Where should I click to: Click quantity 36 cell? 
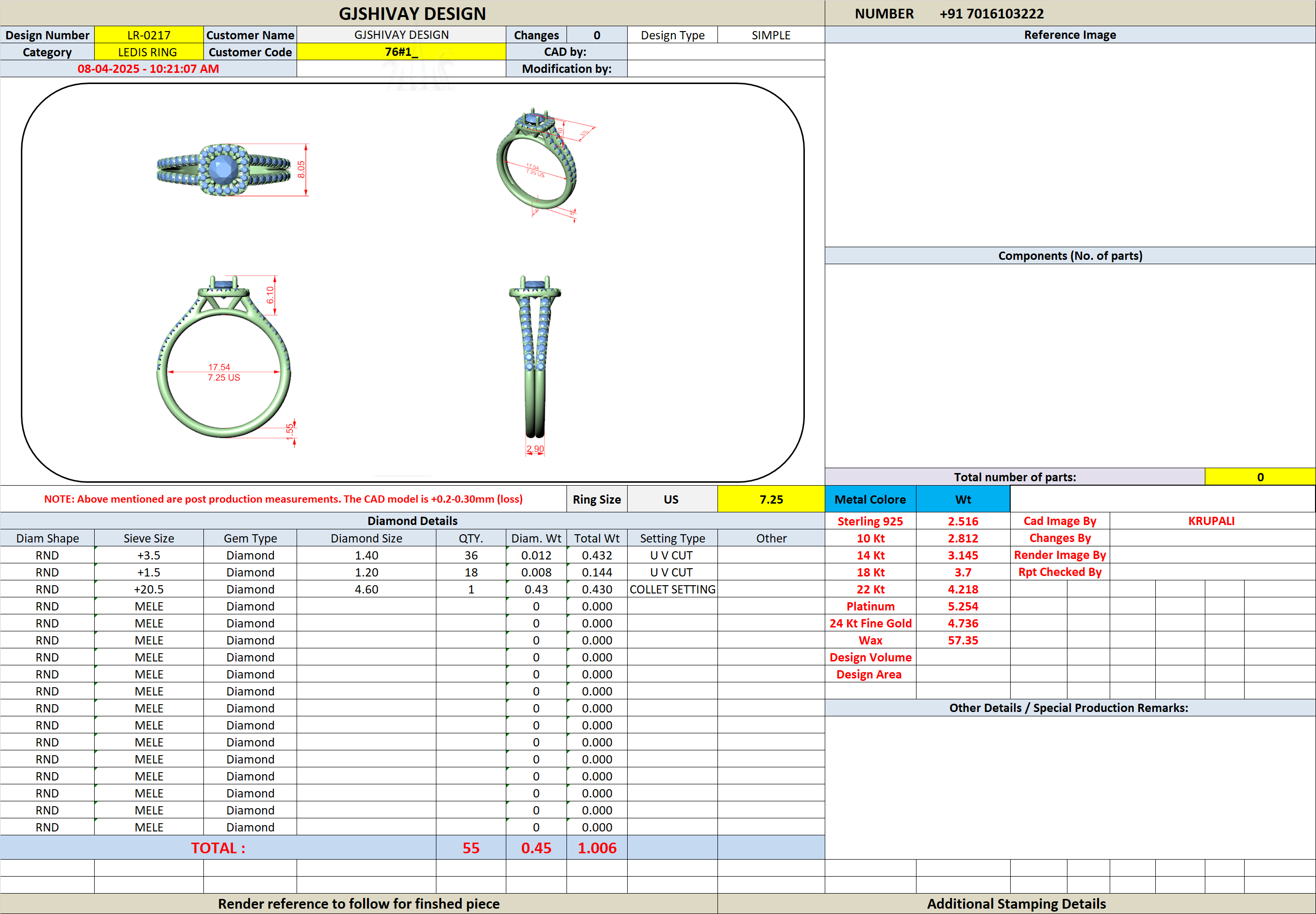coord(471,556)
